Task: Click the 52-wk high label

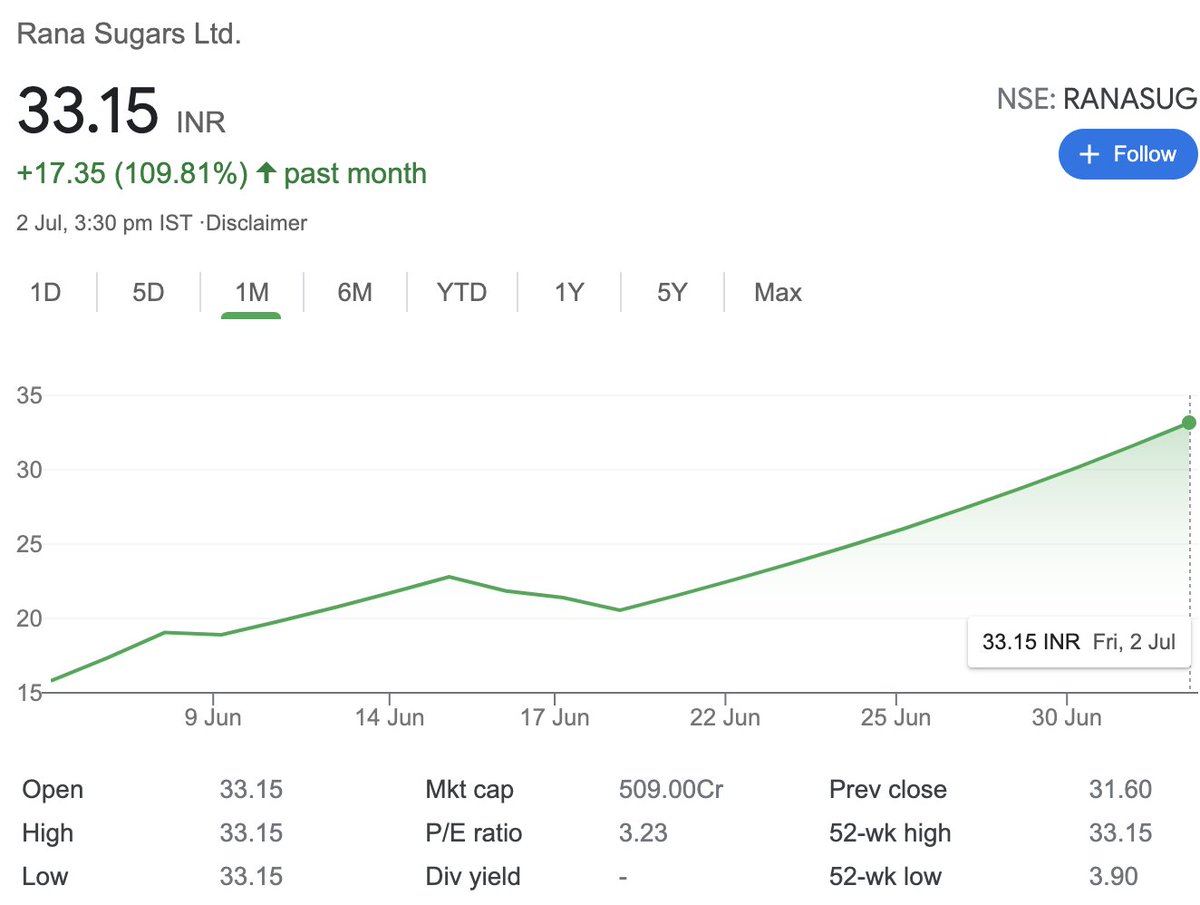Action: (890, 833)
